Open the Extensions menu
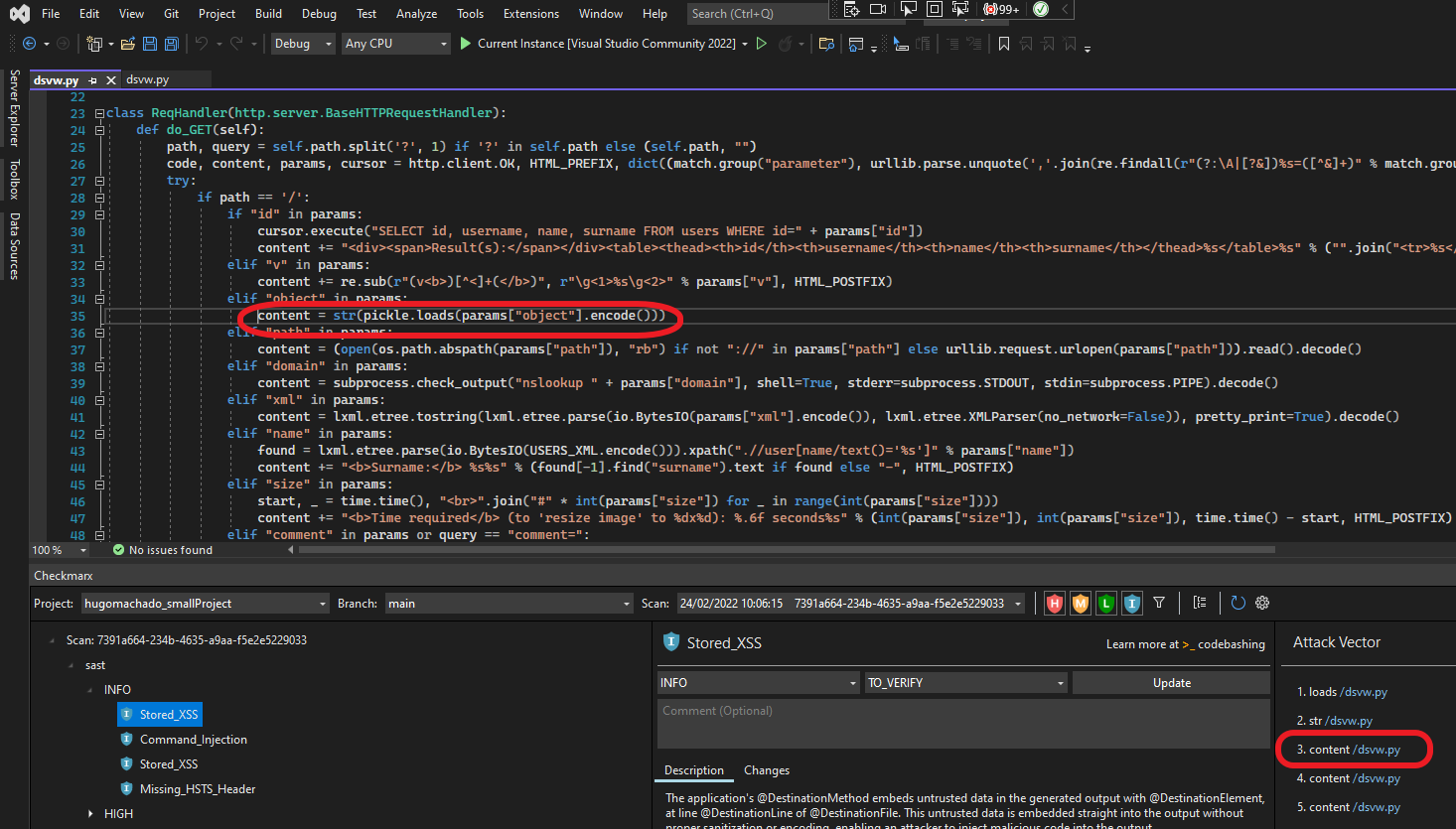Image resolution: width=1456 pixels, height=829 pixels. 531,14
